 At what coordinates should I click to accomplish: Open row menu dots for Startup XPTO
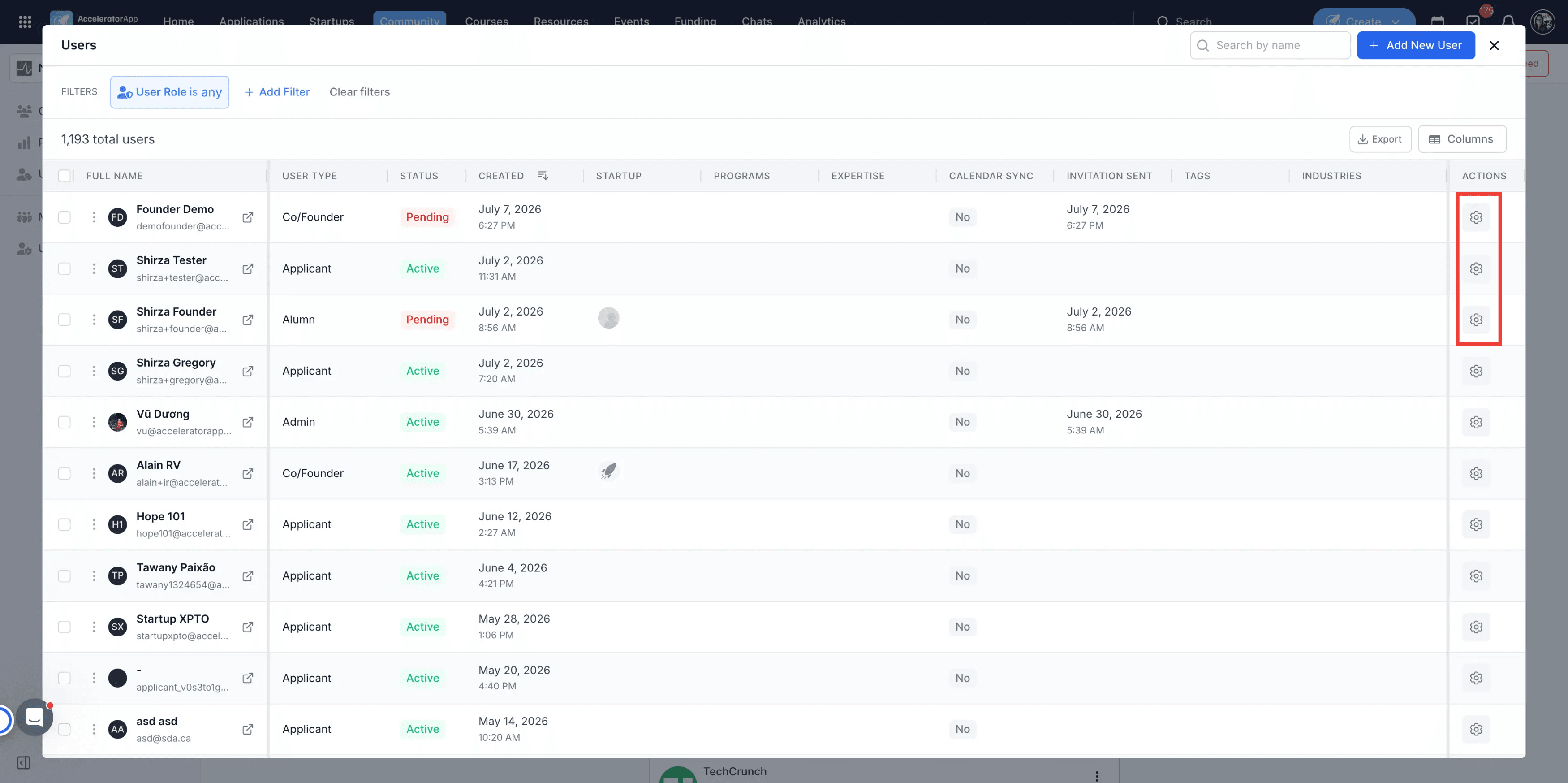(94, 627)
